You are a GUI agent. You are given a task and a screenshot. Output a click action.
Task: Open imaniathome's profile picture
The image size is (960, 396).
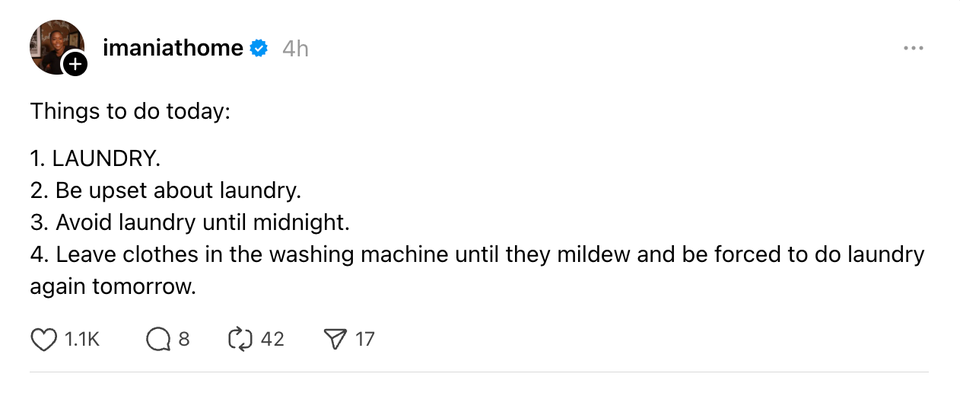click(x=56, y=46)
